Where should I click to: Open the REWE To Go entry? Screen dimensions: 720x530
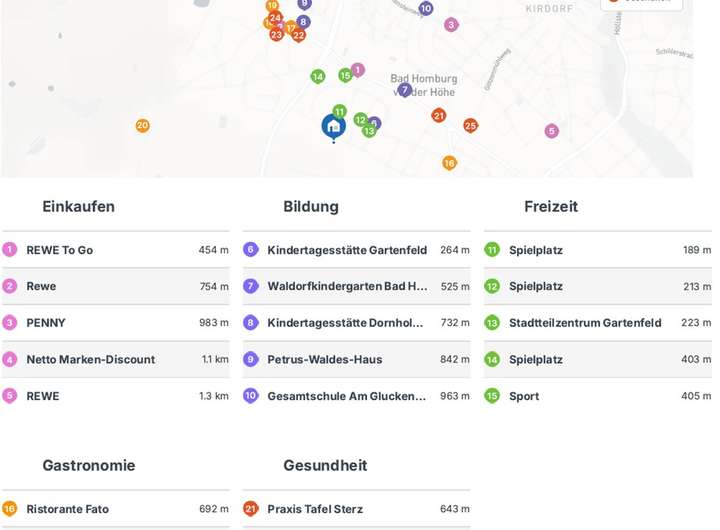point(116,250)
